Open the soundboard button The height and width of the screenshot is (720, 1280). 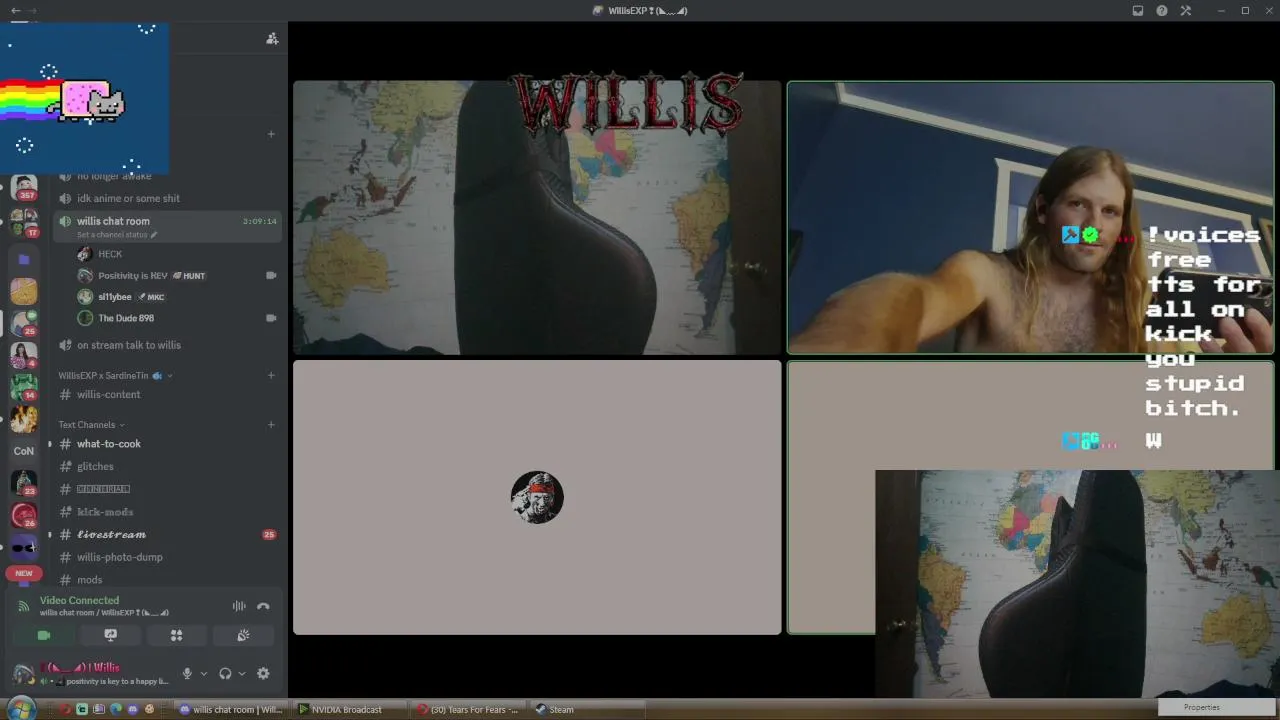(x=243, y=635)
